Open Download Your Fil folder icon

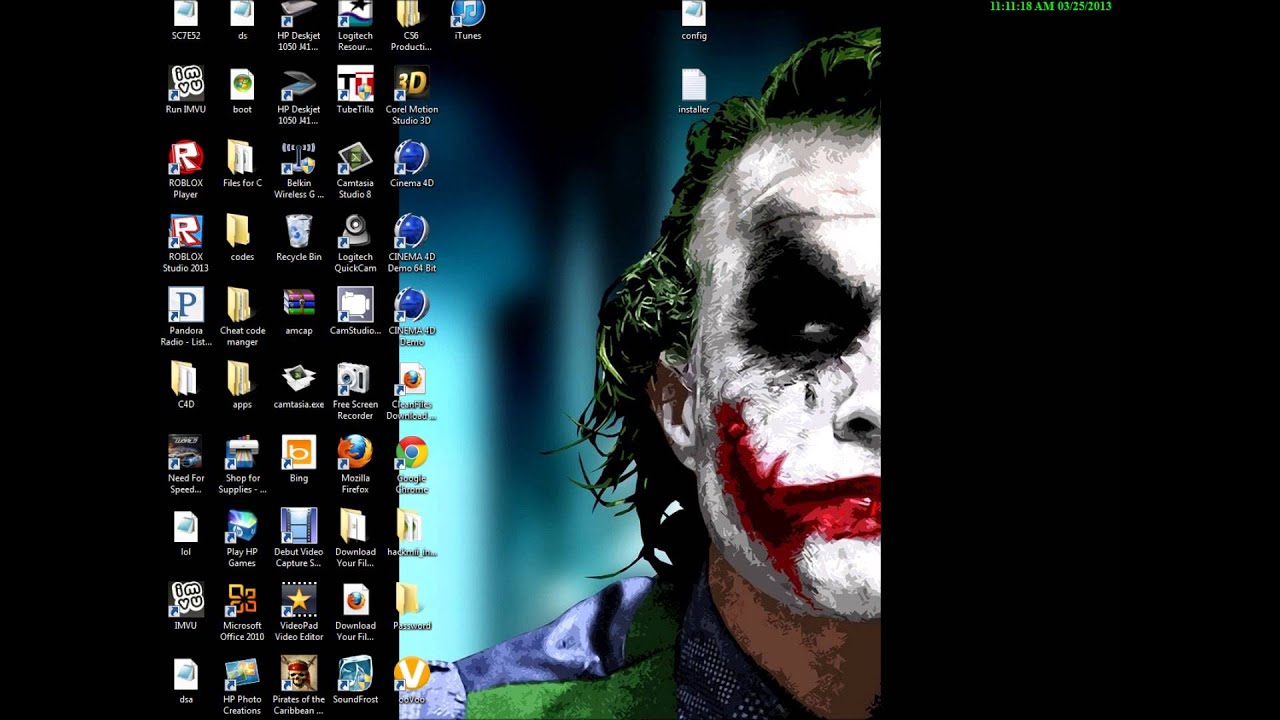355,538
